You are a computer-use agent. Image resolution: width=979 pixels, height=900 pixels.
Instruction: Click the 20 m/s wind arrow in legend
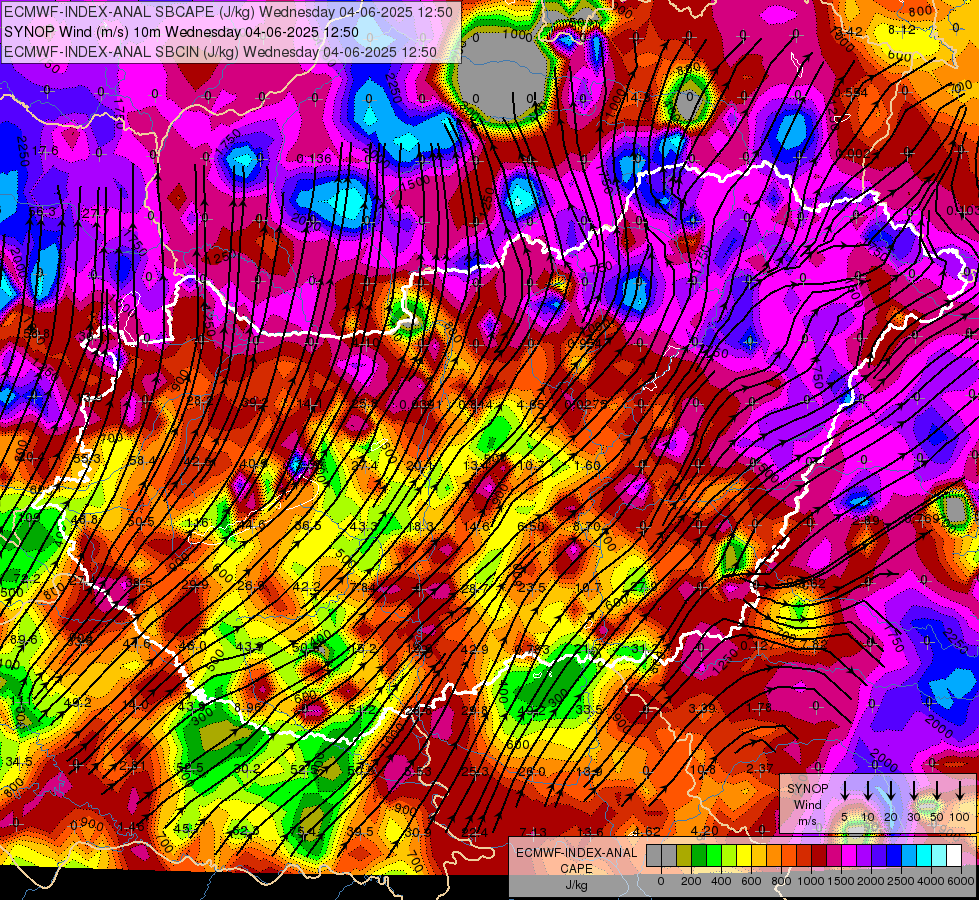(x=891, y=790)
